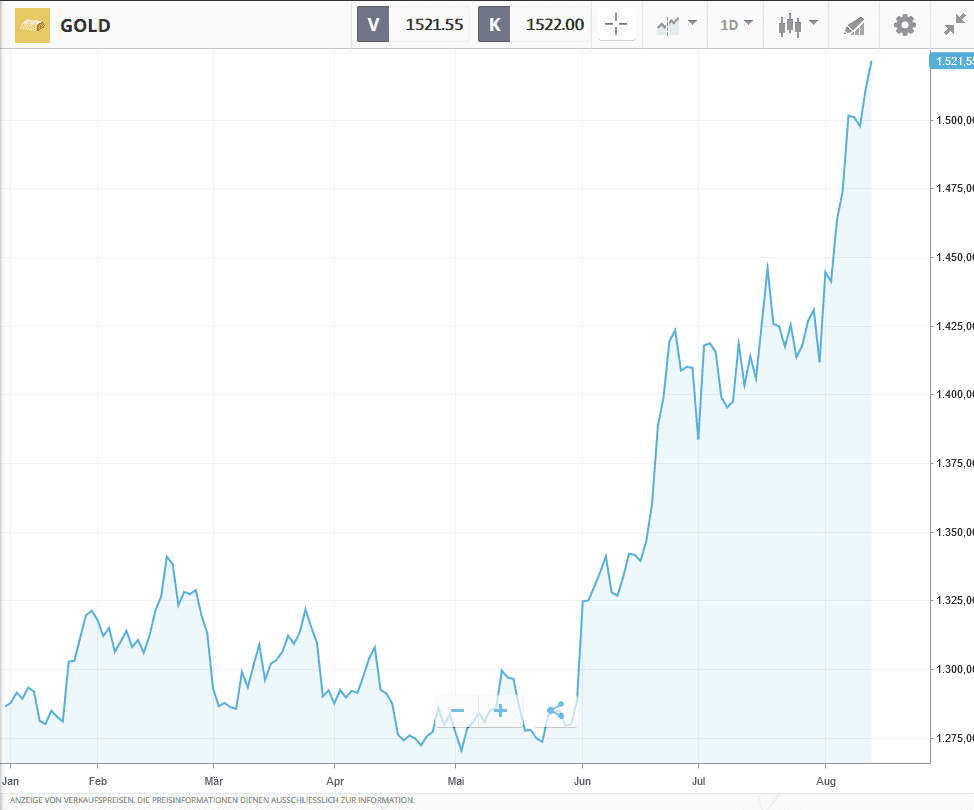
Task: Zoom out with the minus button
Action: [458, 711]
